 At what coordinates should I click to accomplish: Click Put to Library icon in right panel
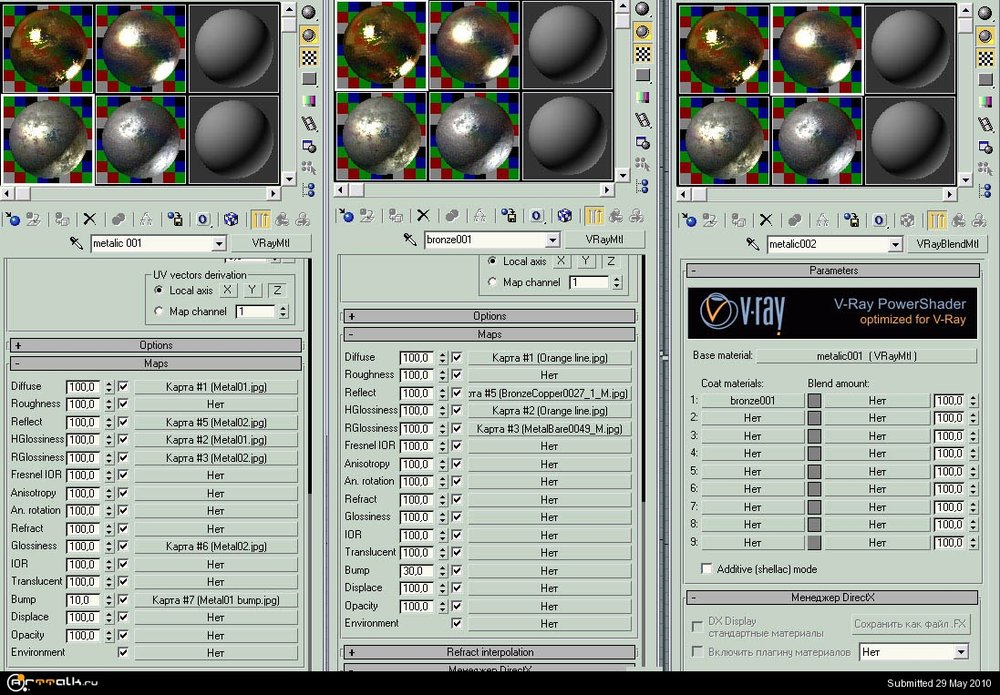click(x=851, y=220)
